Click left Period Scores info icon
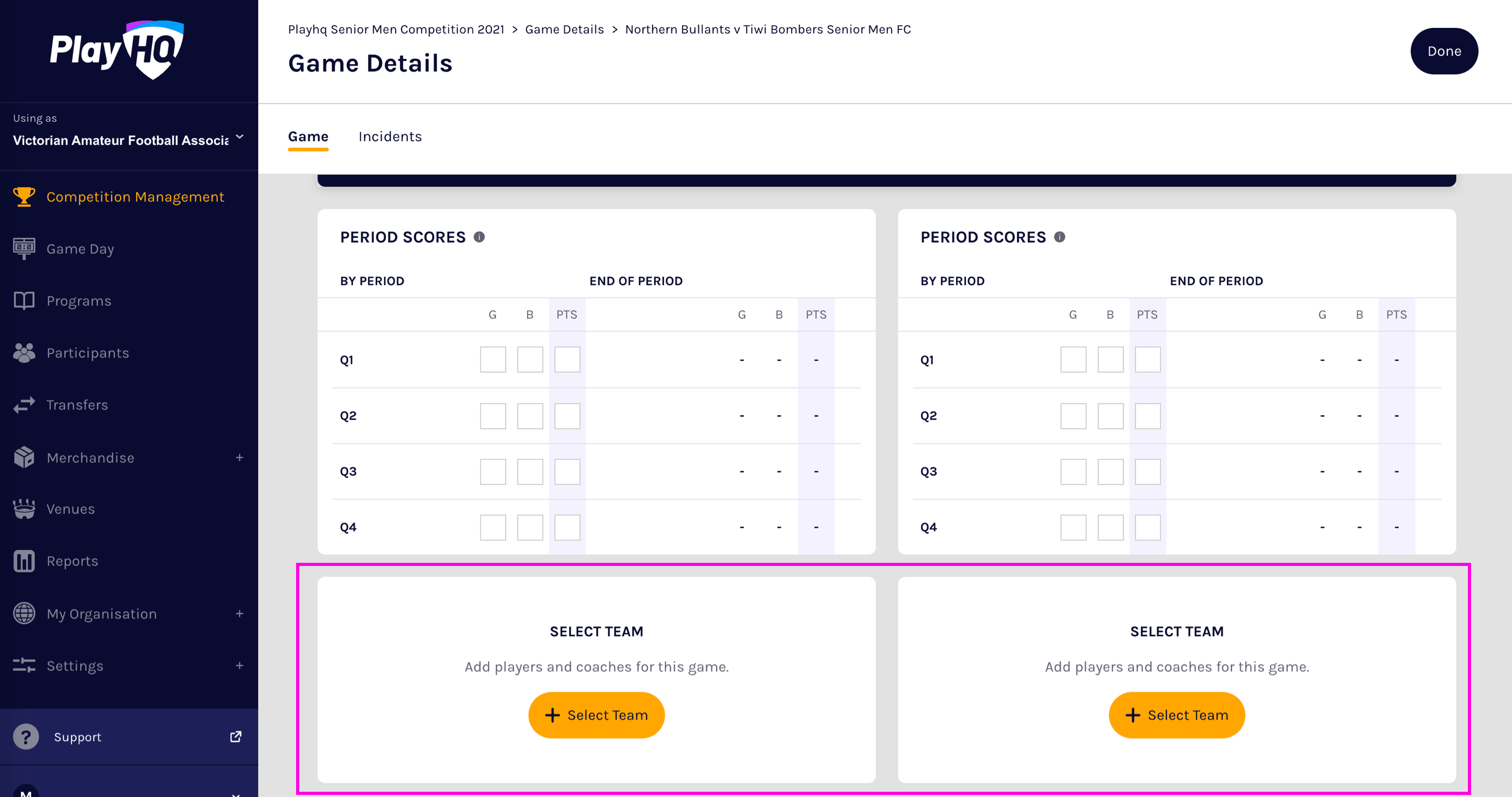 pos(479,237)
